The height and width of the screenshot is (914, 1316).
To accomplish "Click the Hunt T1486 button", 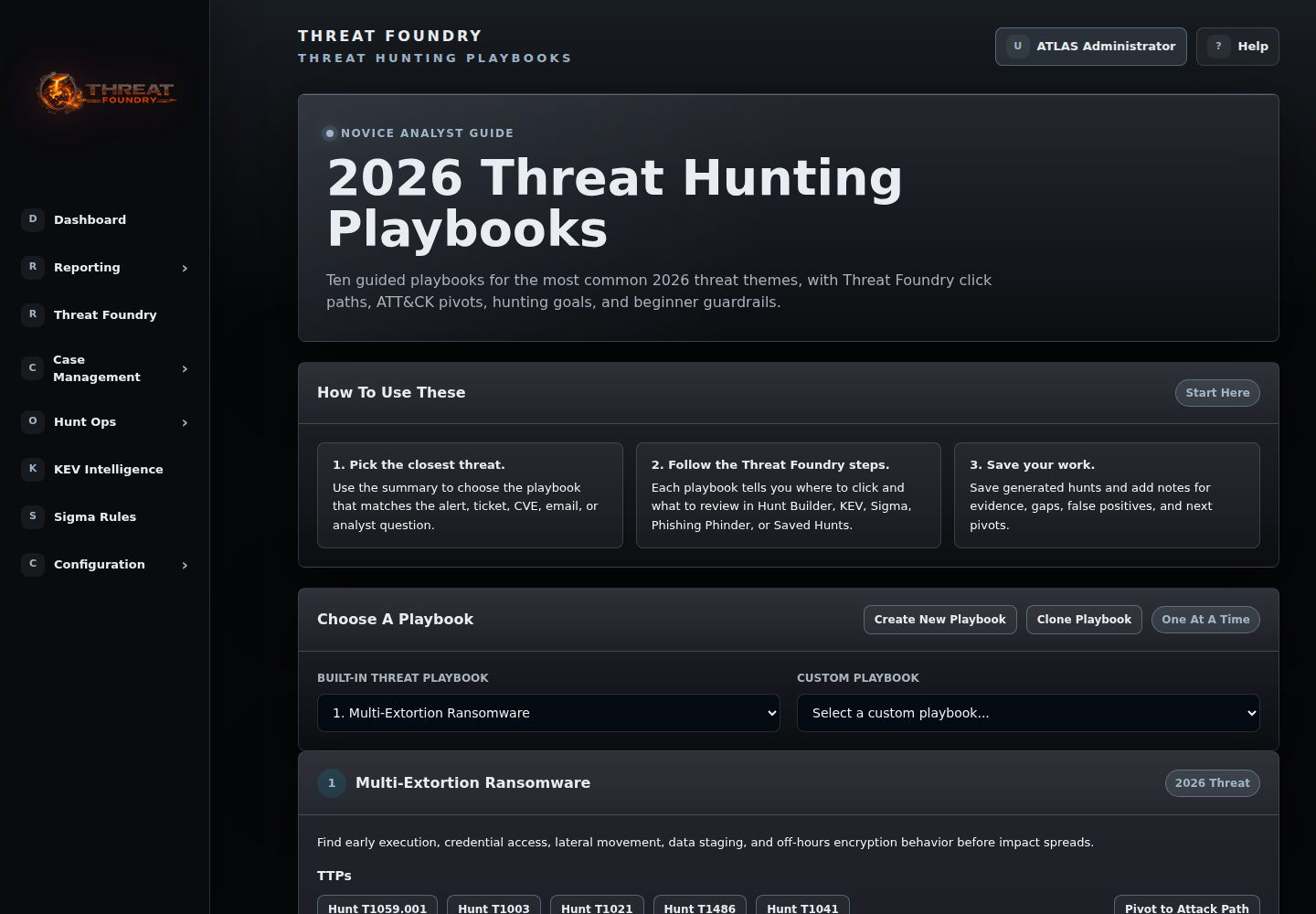I will pos(700,906).
